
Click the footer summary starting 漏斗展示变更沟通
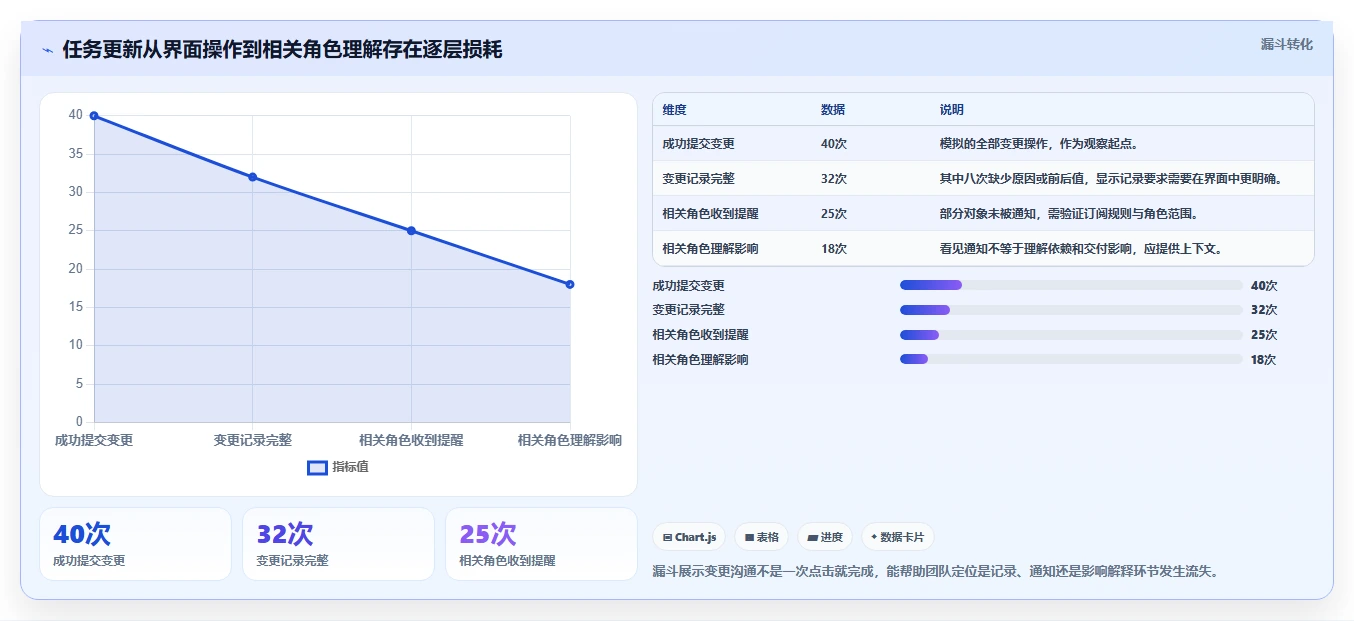point(935,572)
